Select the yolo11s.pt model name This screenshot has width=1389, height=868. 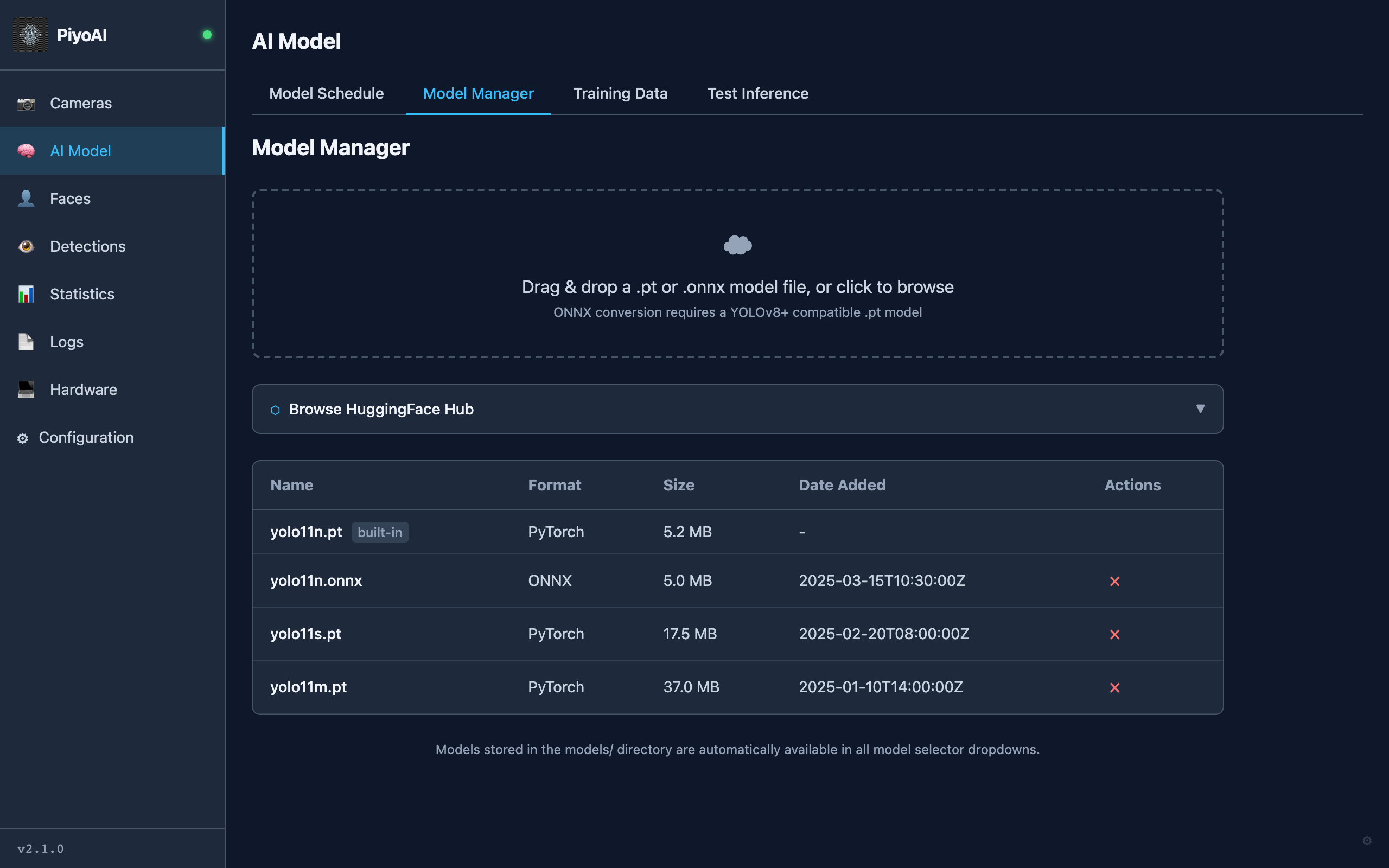pos(305,634)
